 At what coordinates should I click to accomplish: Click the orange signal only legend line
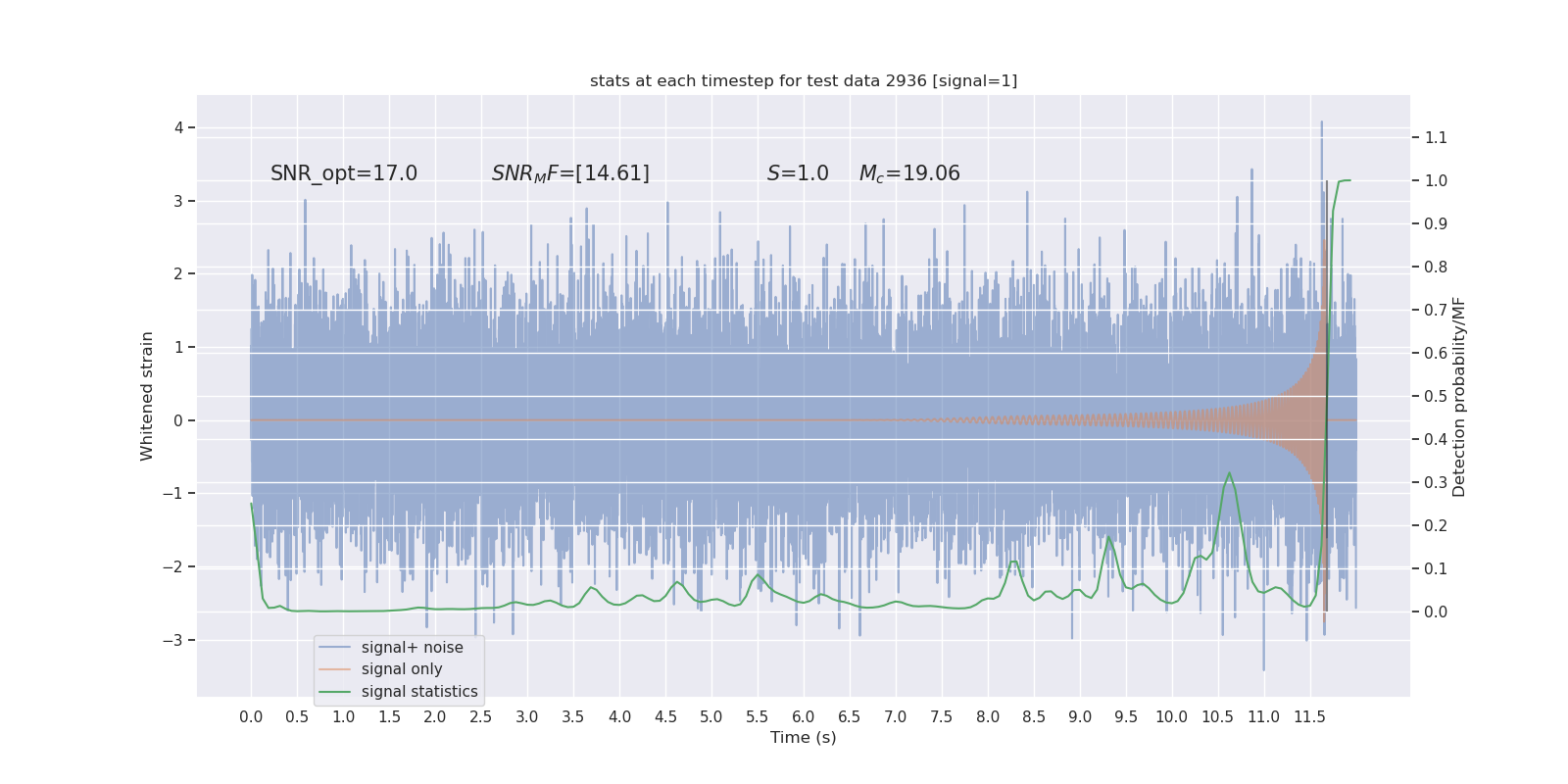click(334, 669)
